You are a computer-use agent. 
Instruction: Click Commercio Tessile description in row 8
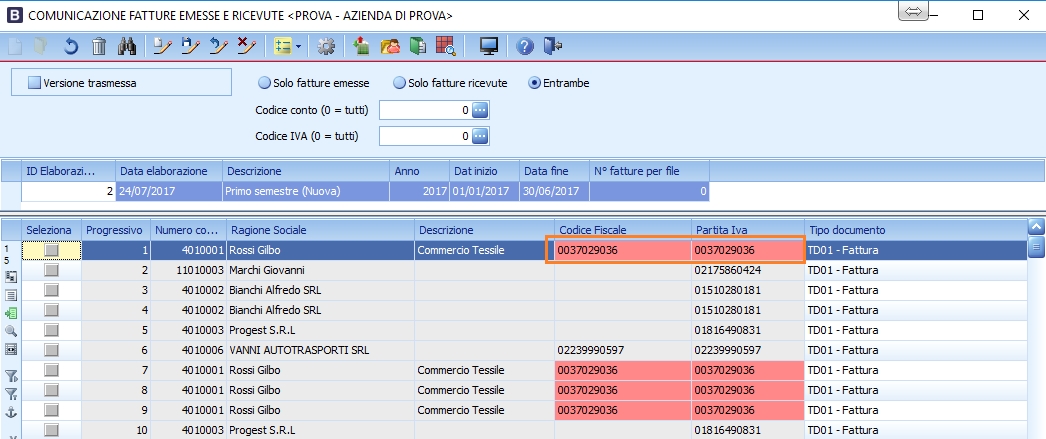(484, 390)
